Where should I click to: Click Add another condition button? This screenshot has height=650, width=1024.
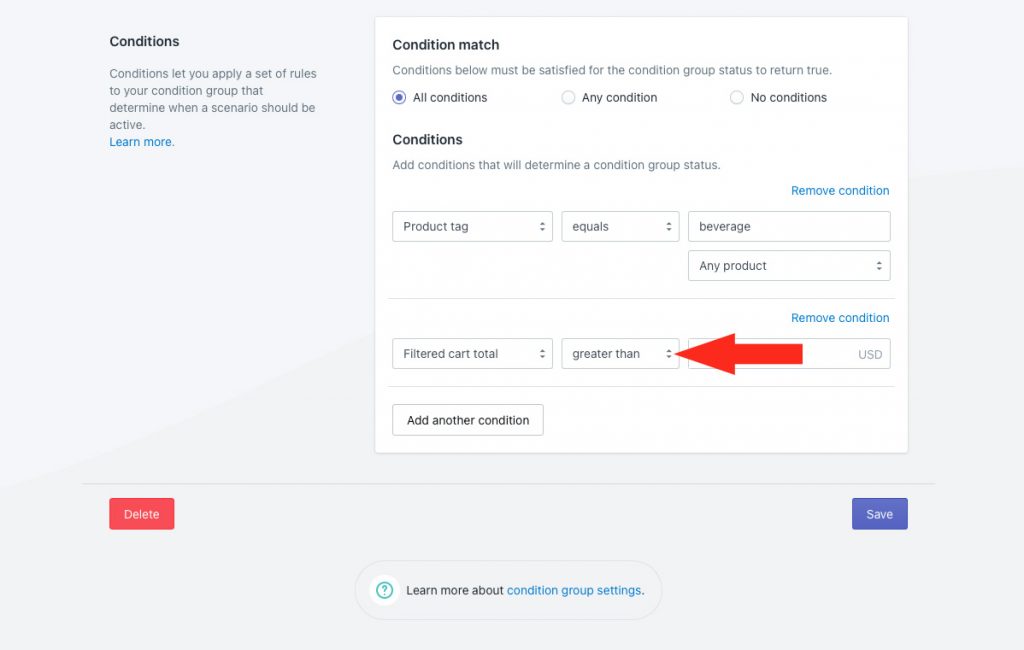(468, 420)
